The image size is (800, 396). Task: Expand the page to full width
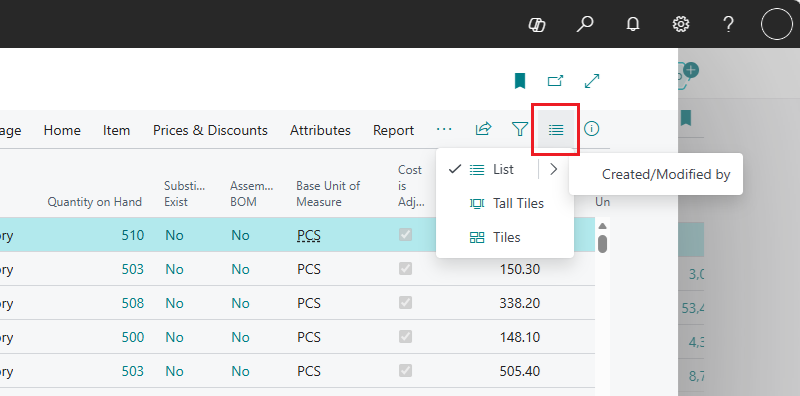(x=592, y=81)
